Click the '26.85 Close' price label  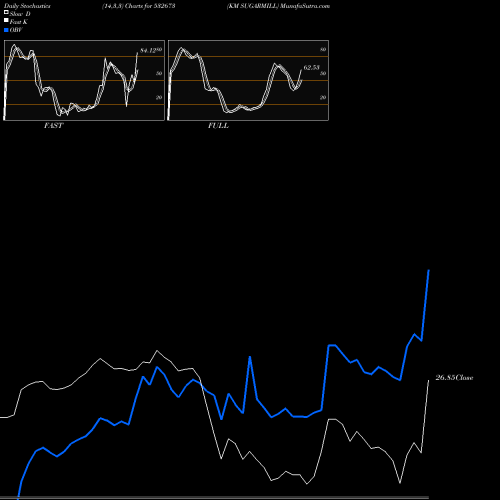[454, 378]
